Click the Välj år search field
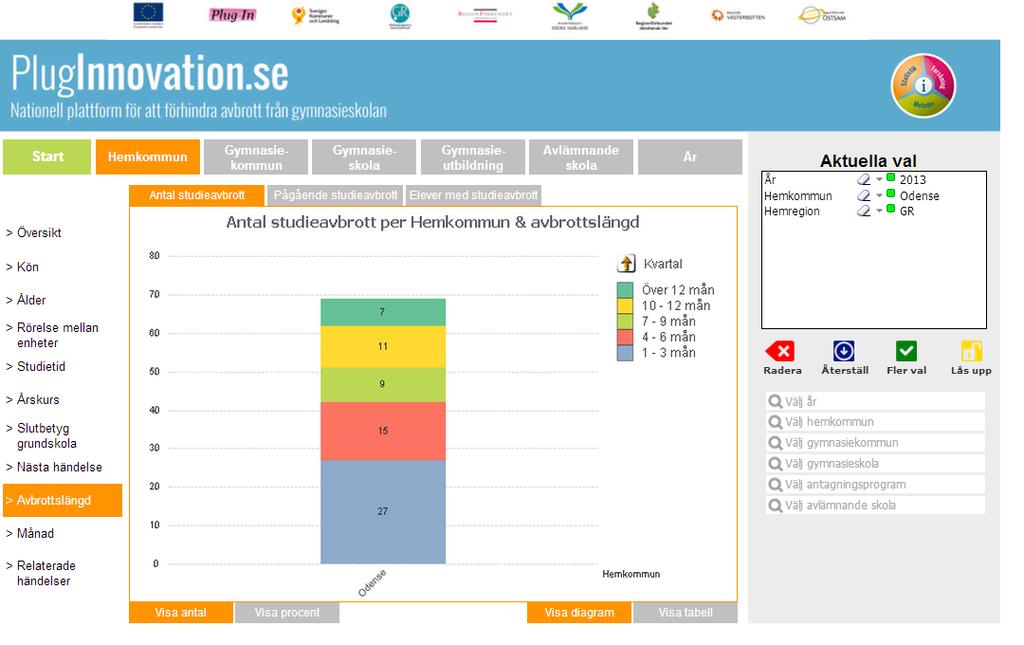The width and height of the screenshot is (1024, 645). tap(875, 401)
